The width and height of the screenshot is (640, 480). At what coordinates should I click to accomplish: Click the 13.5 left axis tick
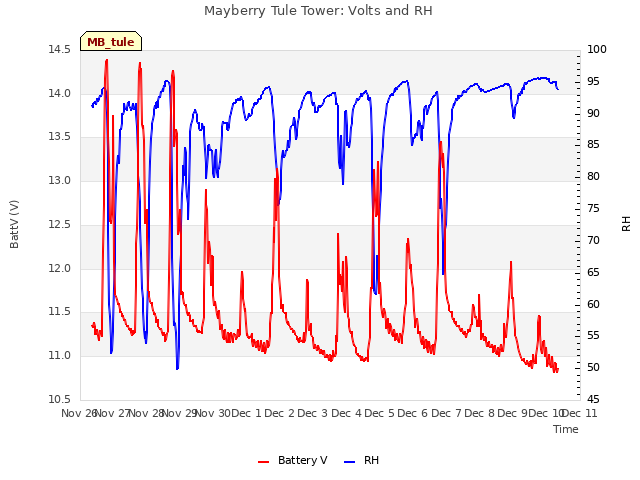pos(59,136)
